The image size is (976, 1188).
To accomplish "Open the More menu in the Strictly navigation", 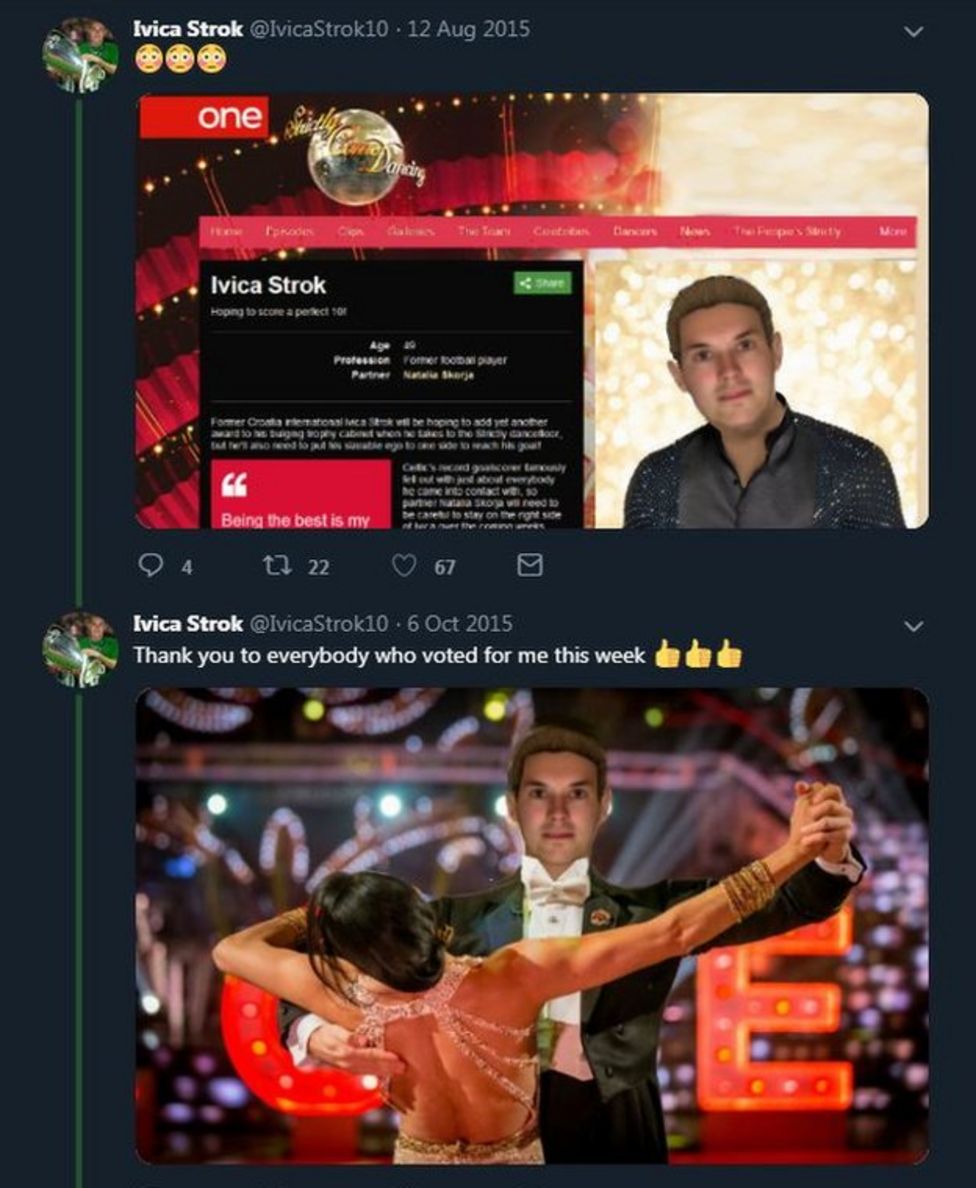I will point(893,231).
